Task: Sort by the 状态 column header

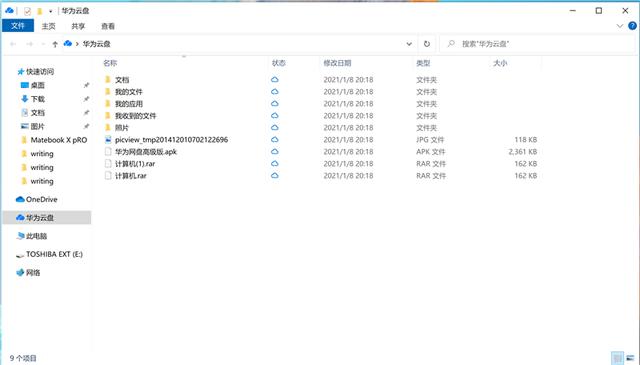Action: [x=279, y=63]
